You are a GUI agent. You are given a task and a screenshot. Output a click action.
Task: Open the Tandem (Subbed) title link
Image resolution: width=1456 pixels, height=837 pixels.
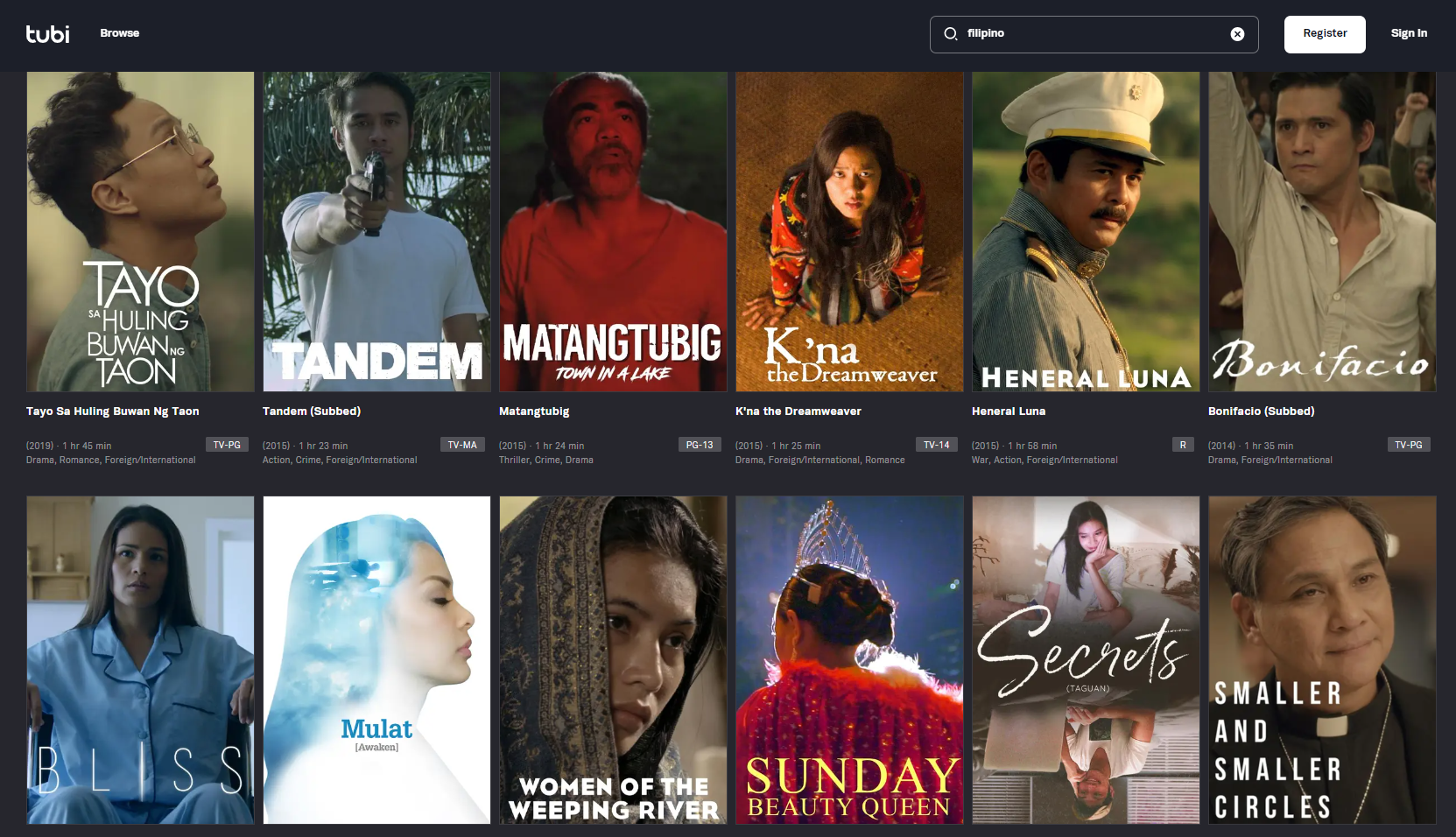(x=311, y=411)
